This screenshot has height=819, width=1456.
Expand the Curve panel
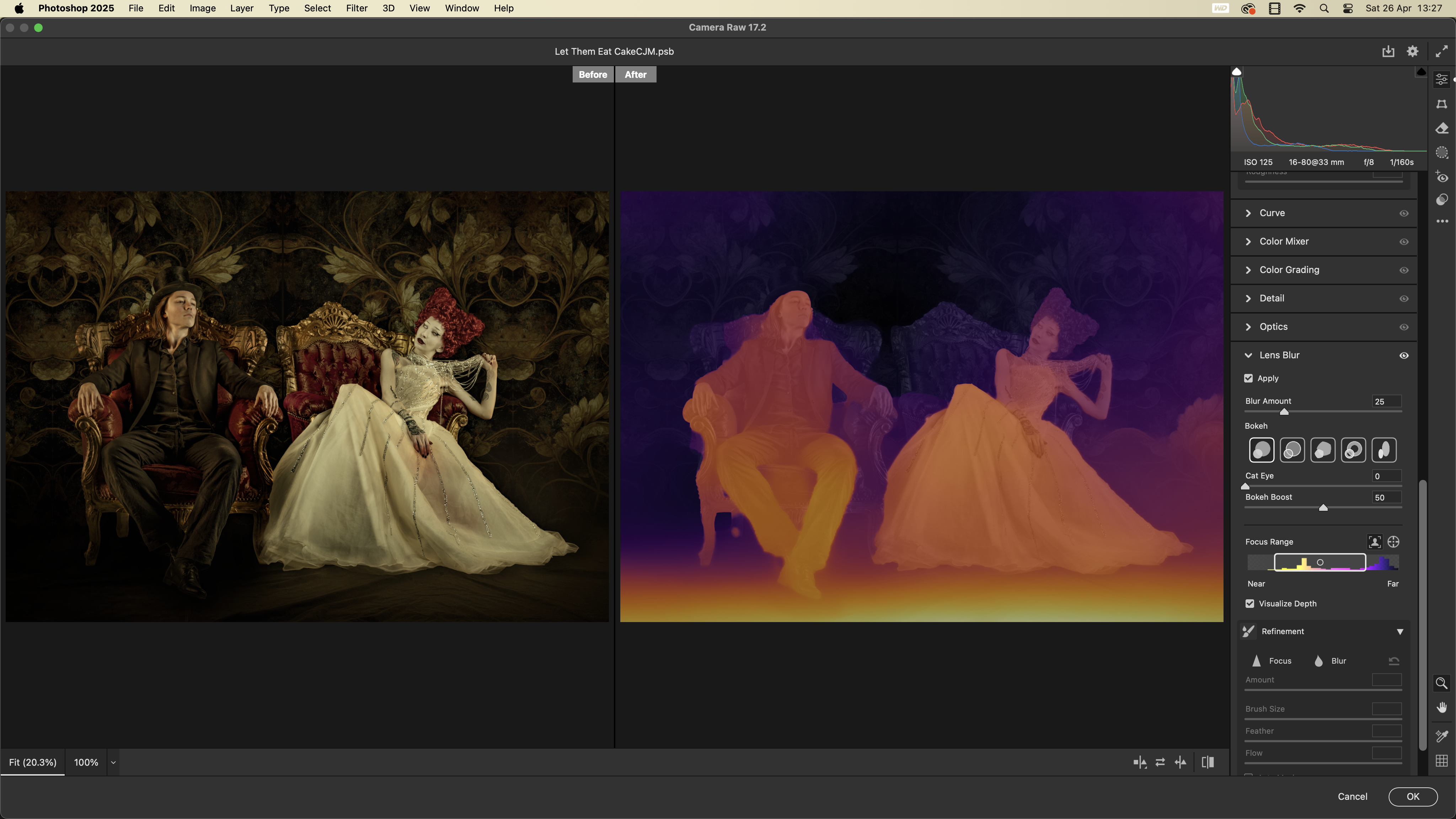pos(1248,213)
